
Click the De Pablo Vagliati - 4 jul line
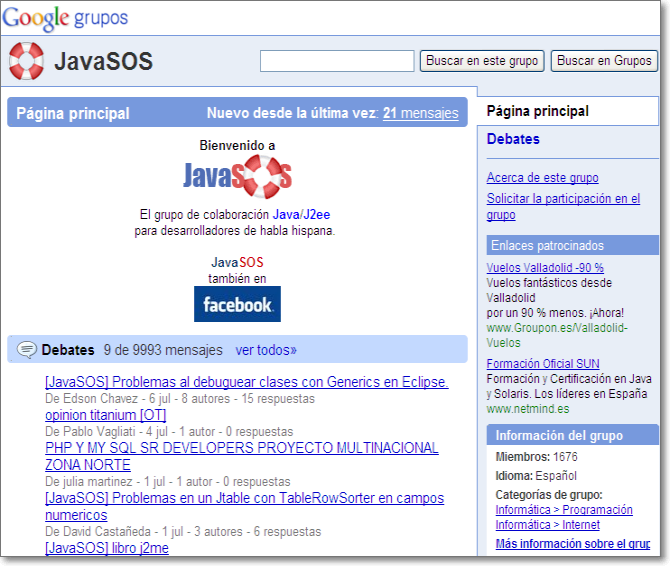(169, 431)
